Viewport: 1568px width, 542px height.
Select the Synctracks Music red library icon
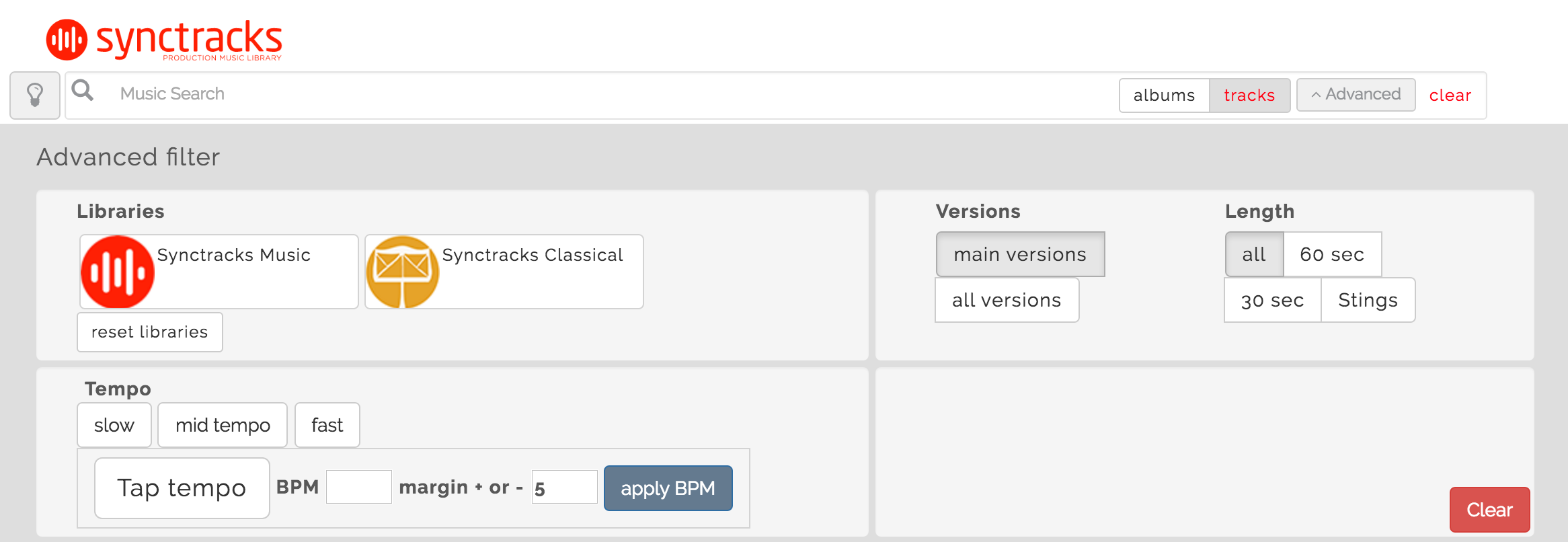pyautogui.click(x=118, y=272)
